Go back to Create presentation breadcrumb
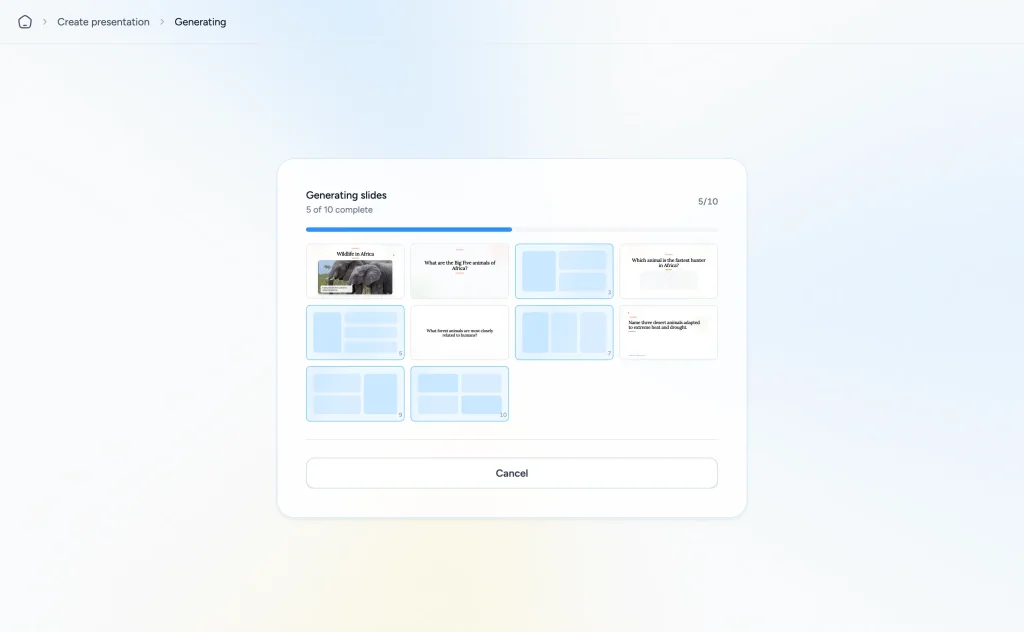 coord(103,22)
